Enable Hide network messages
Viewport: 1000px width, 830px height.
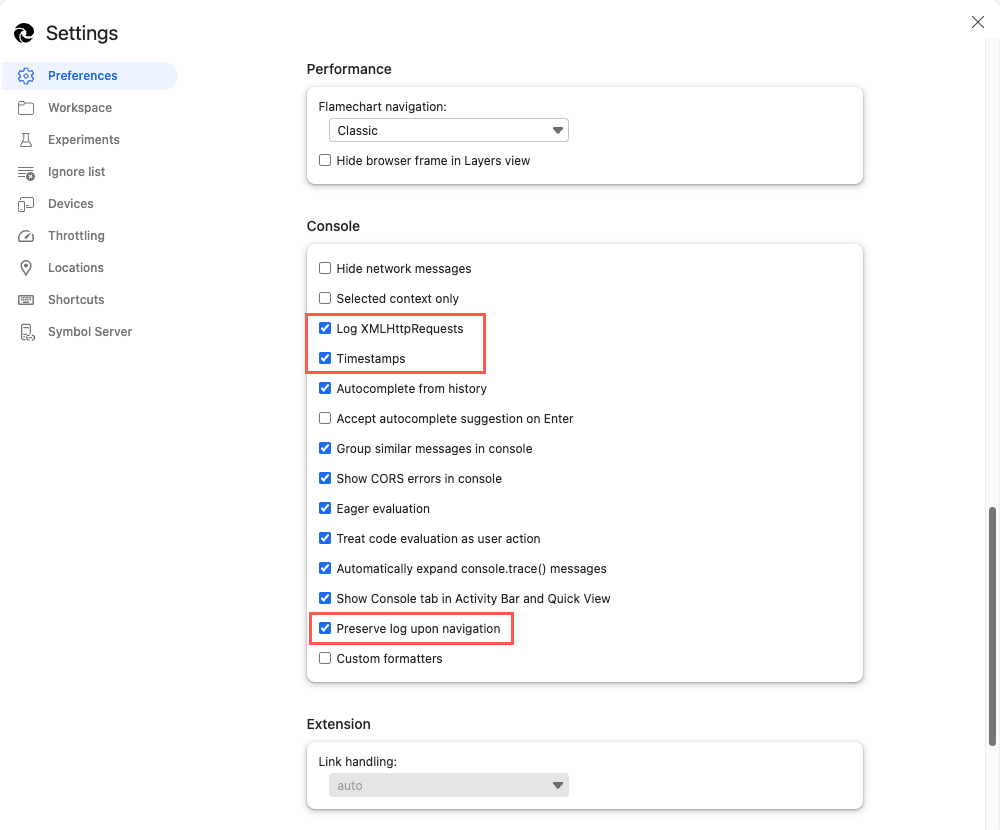click(325, 268)
